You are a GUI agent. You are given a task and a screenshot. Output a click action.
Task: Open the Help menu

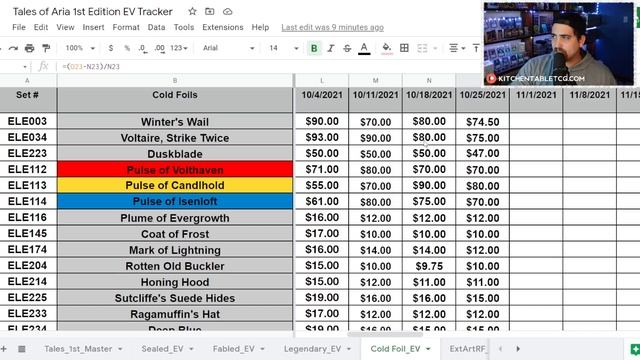pyautogui.click(x=260, y=27)
